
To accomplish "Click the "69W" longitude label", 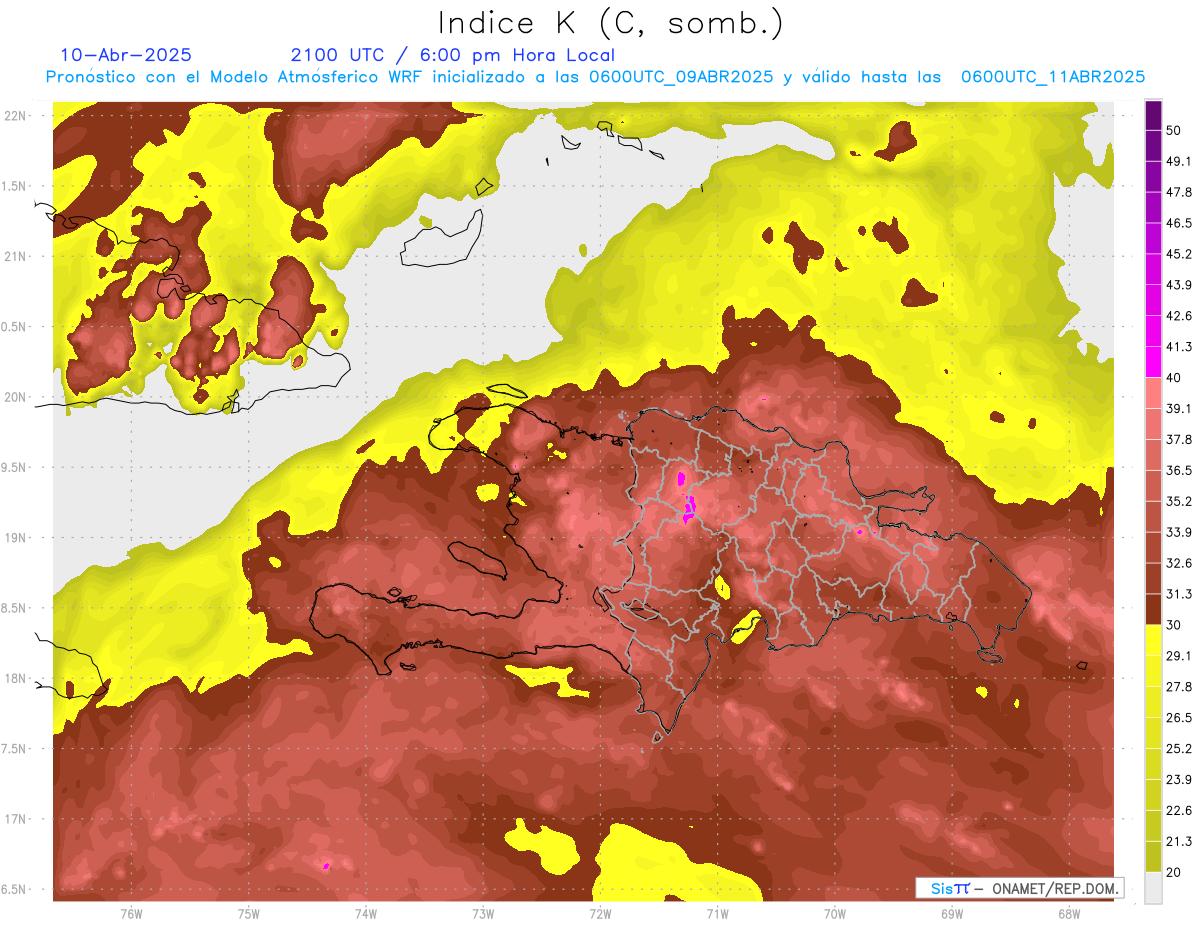I will (952, 913).
